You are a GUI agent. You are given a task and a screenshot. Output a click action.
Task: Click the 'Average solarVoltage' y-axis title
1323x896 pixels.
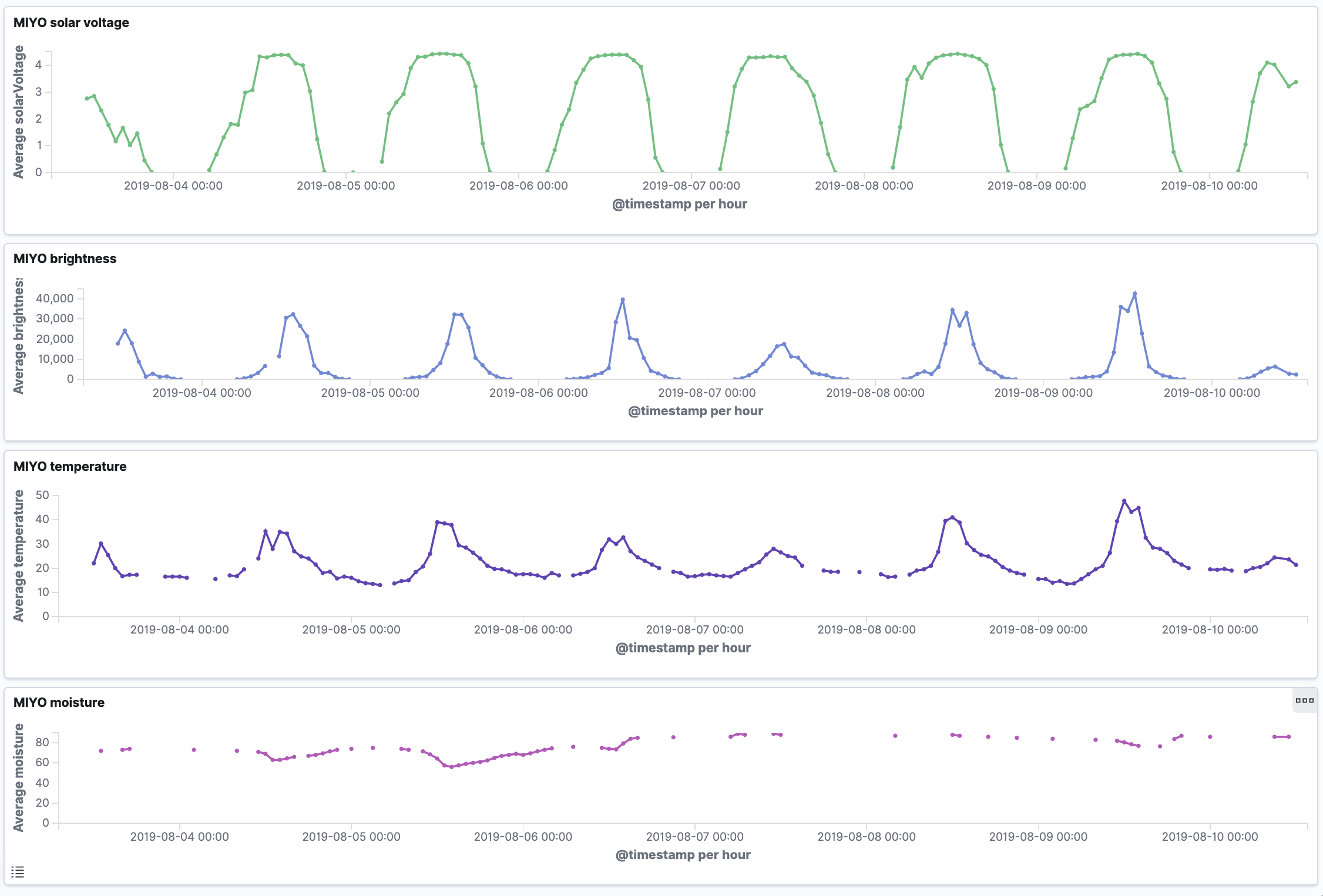coord(19,112)
